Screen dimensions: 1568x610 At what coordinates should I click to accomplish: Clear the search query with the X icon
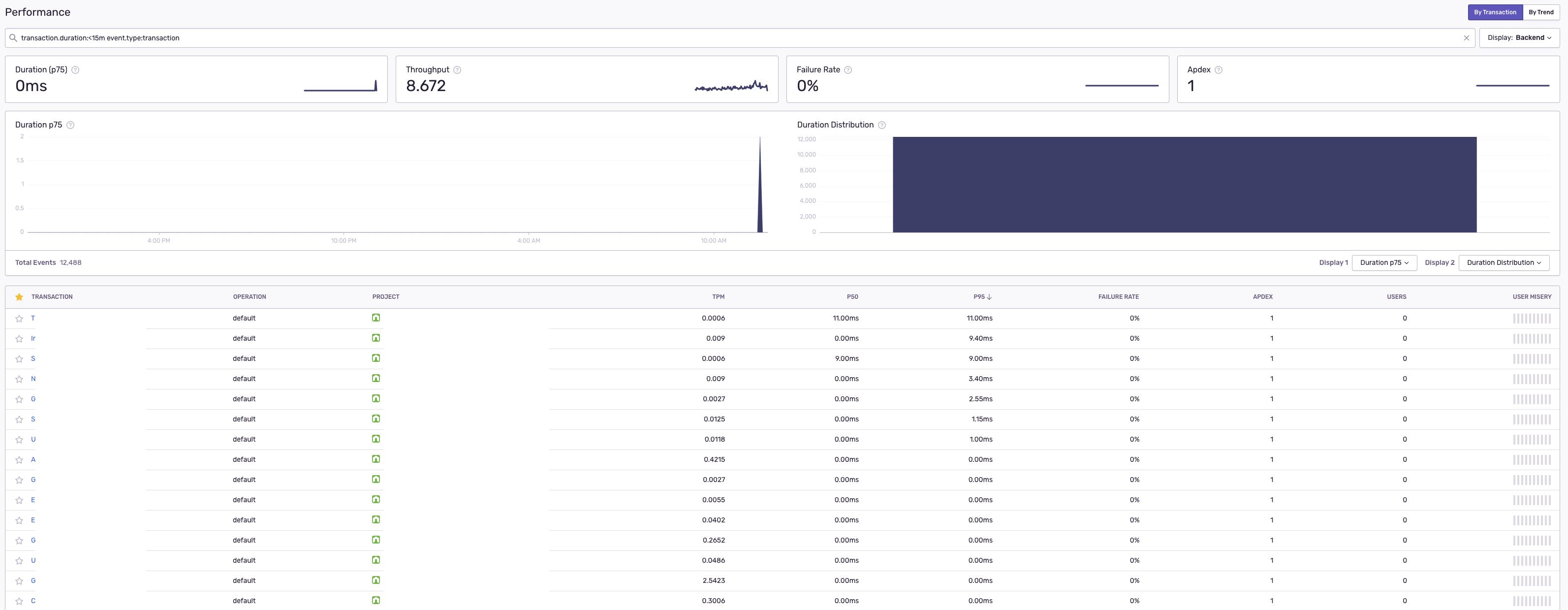[x=1466, y=38]
